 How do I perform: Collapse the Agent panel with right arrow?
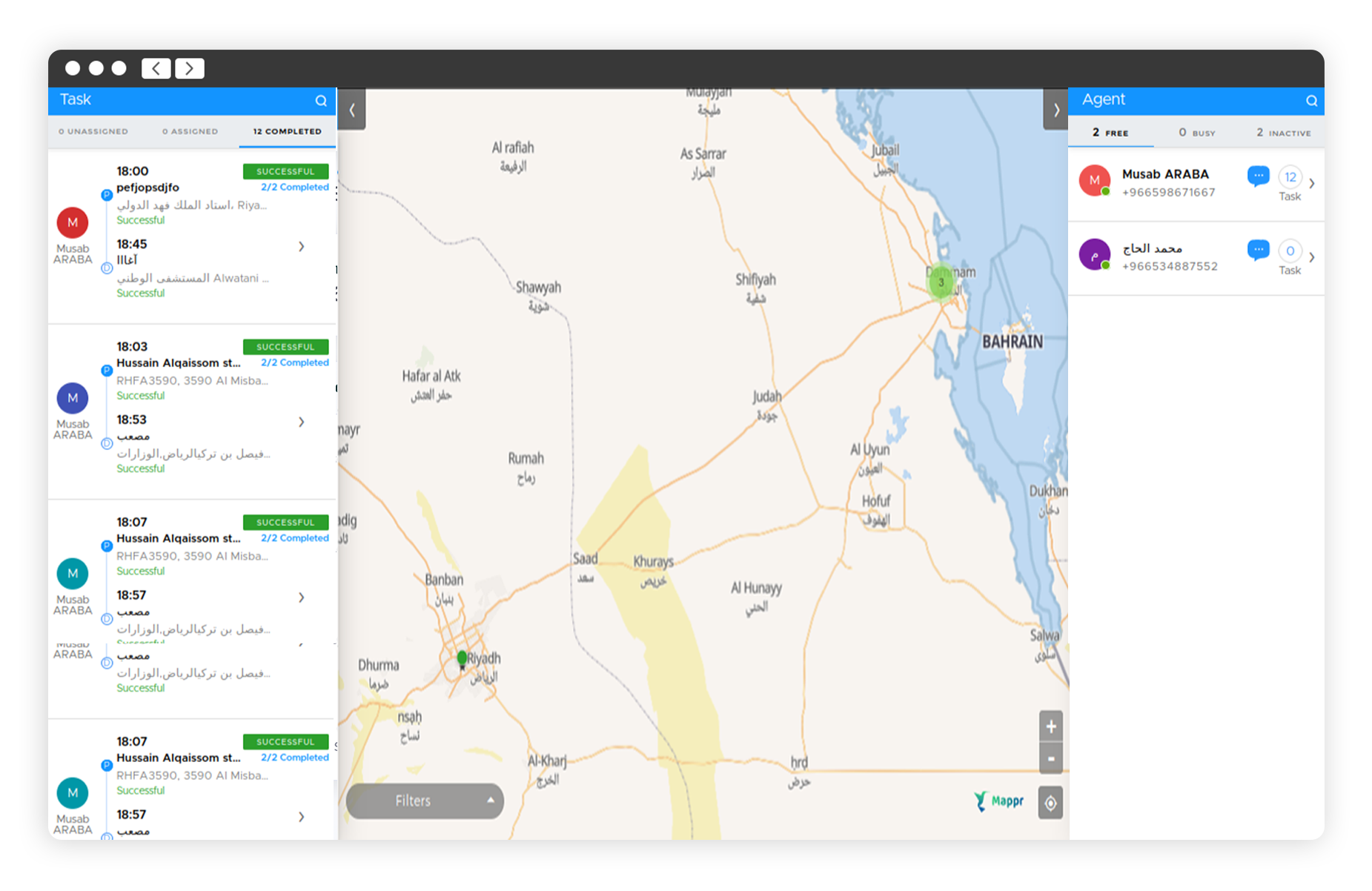[1055, 110]
